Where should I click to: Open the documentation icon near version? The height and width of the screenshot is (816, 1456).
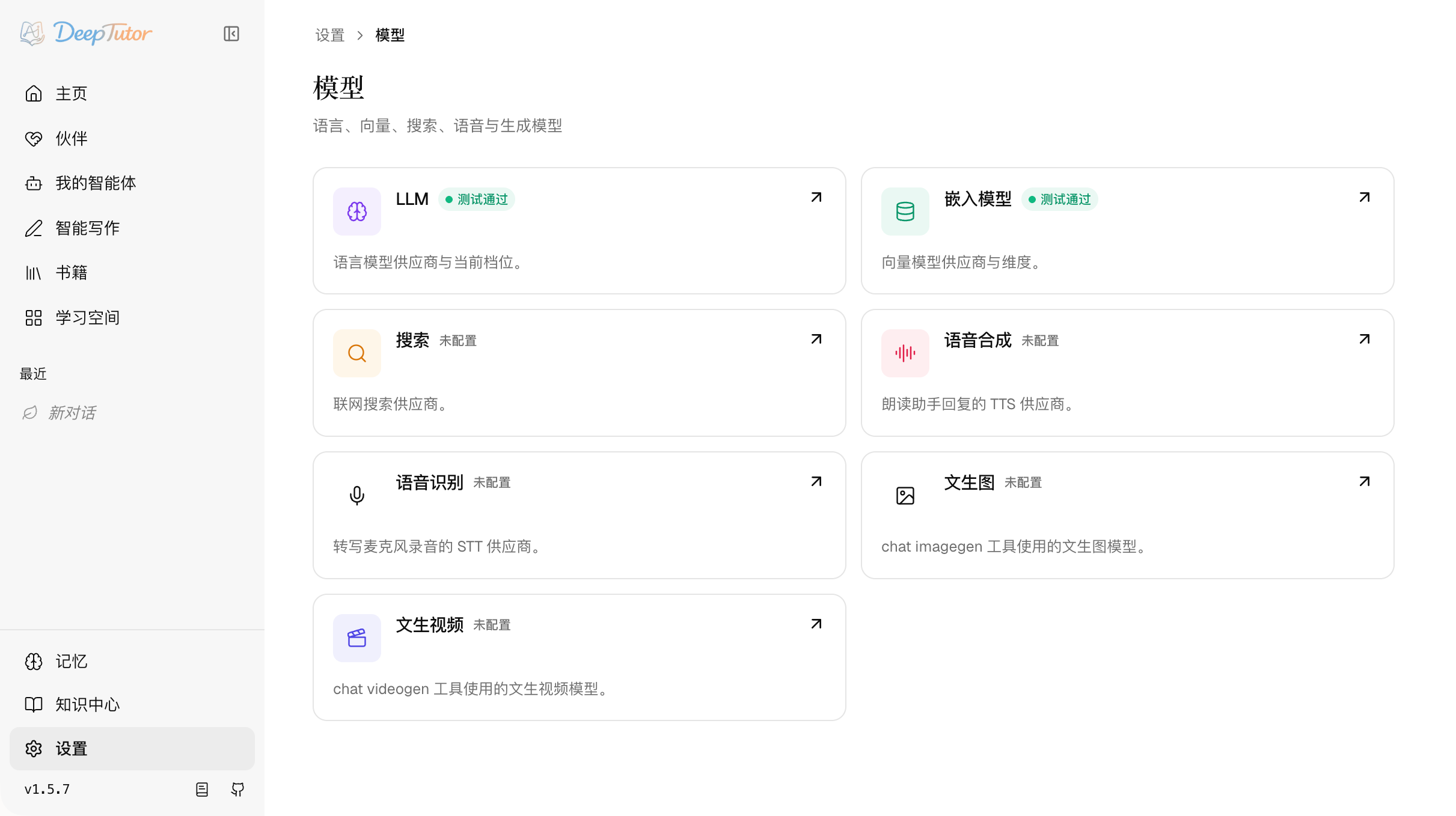202,790
